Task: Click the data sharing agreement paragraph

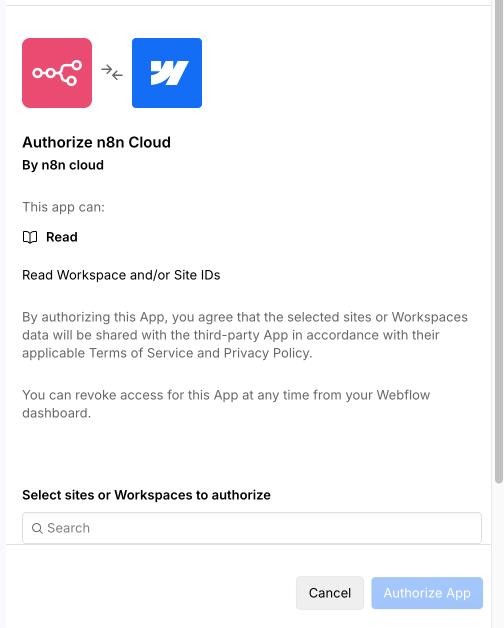Action: coord(245,335)
